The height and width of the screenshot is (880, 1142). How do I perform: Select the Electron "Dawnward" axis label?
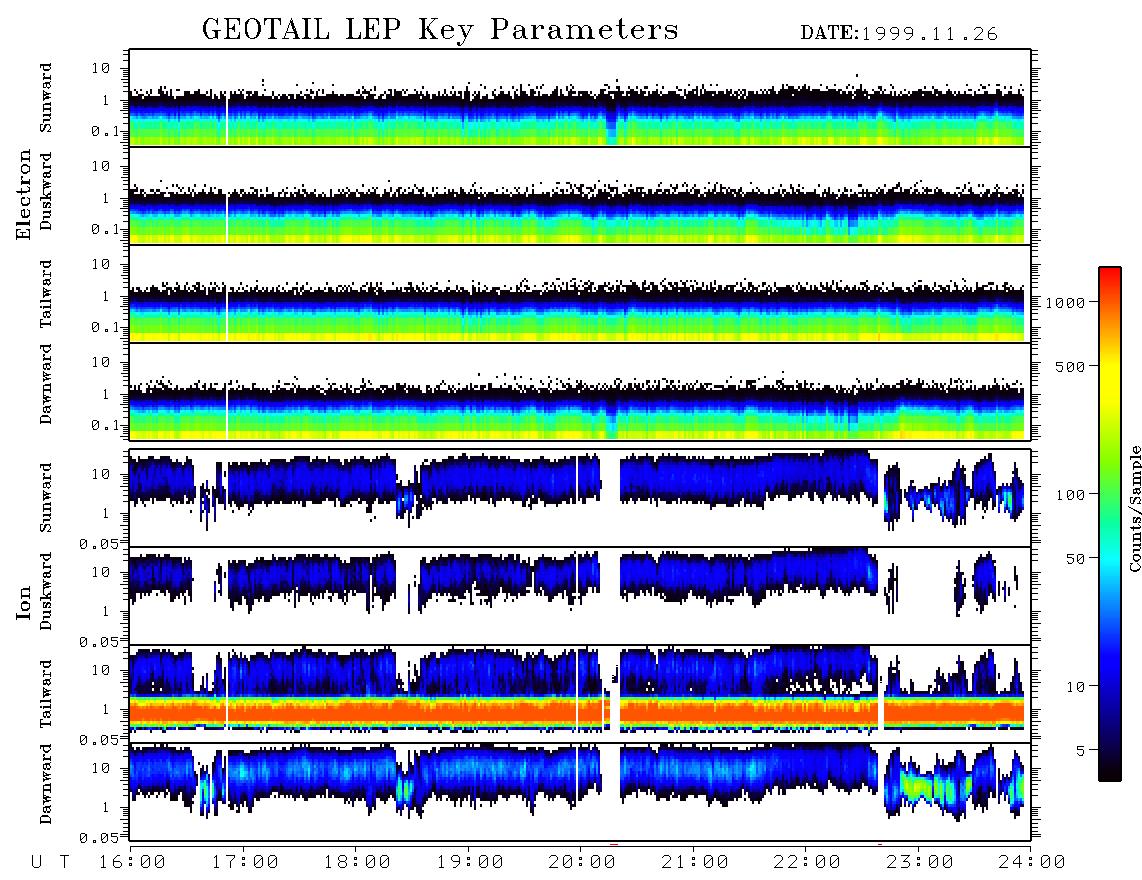pos(46,384)
